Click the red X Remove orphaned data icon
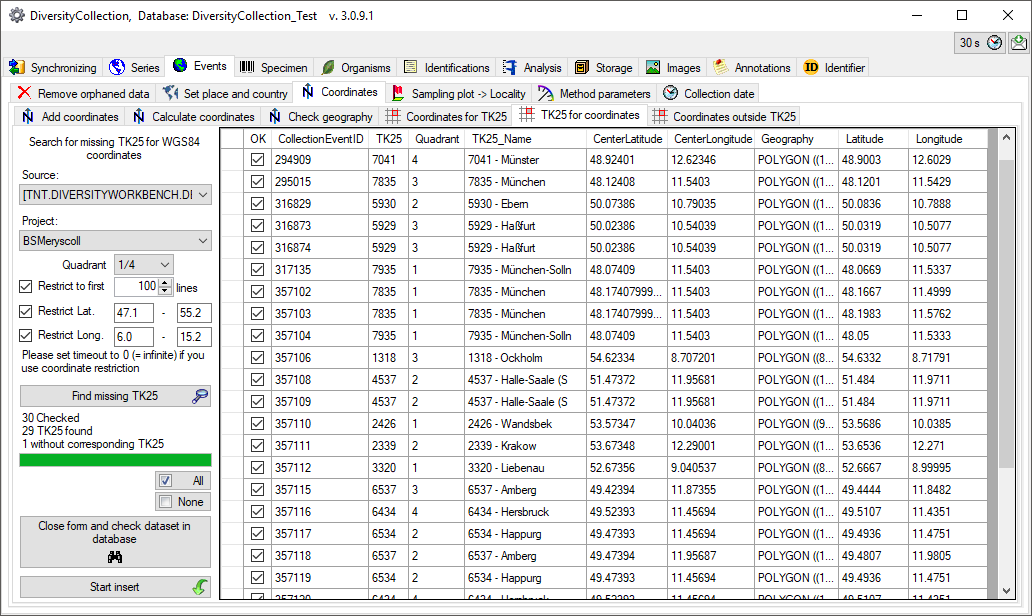The height and width of the screenshot is (616, 1032). pos(24,93)
